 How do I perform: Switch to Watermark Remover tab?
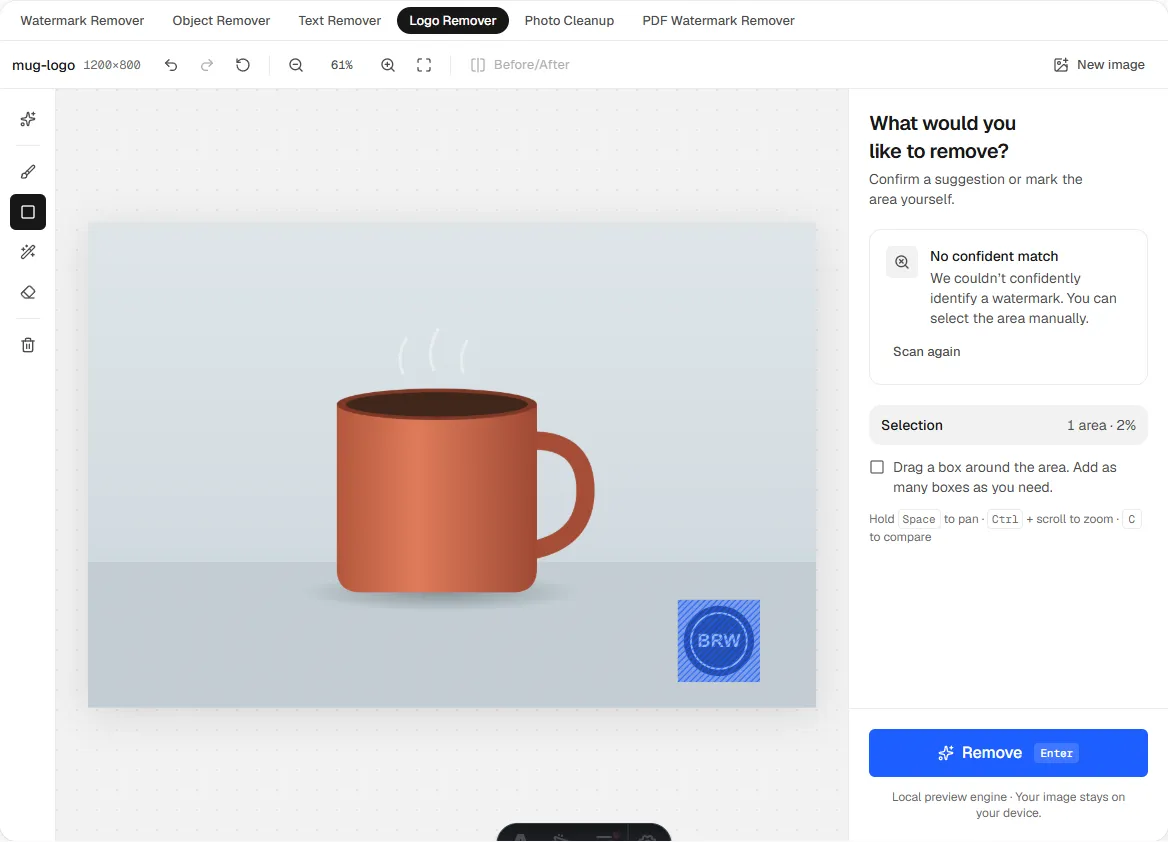point(82,21)
